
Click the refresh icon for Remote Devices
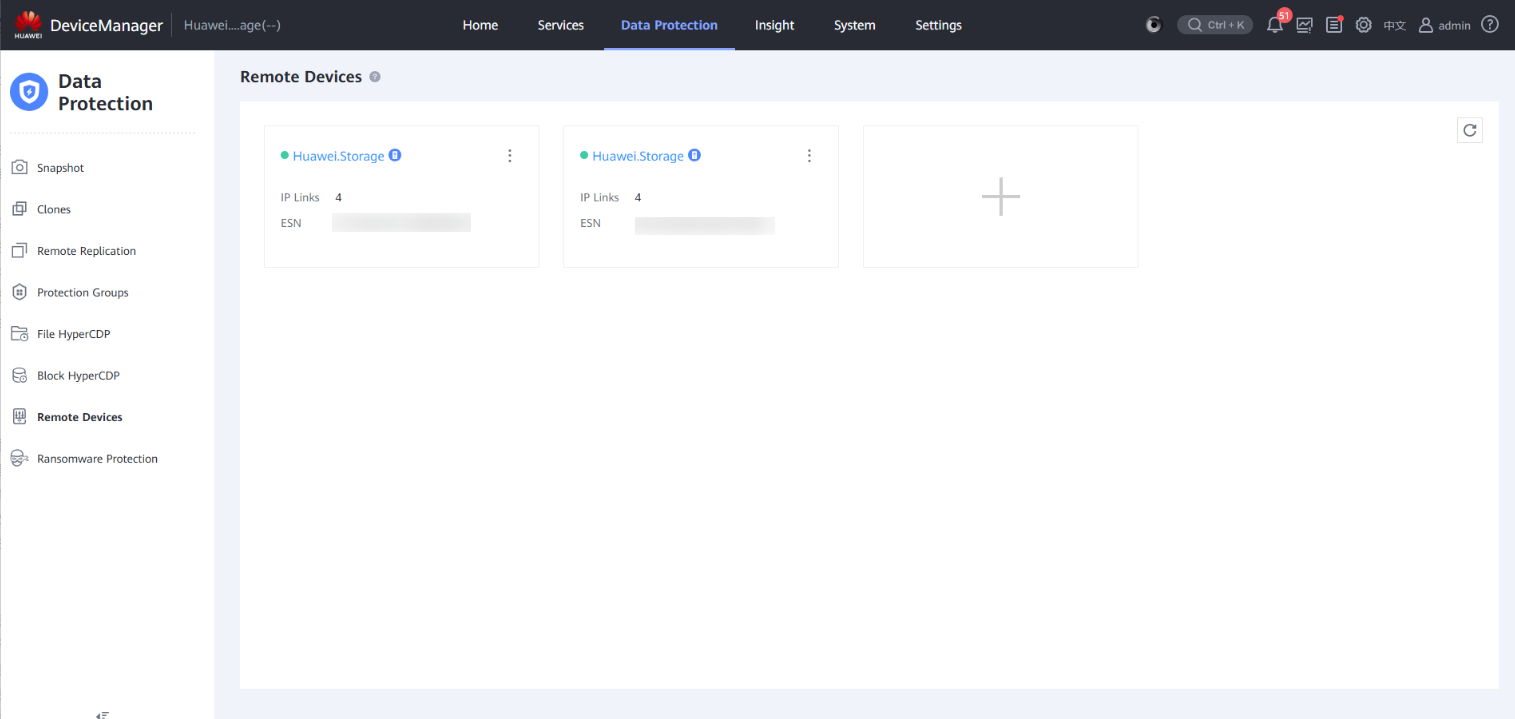(x=1469, y=130)
